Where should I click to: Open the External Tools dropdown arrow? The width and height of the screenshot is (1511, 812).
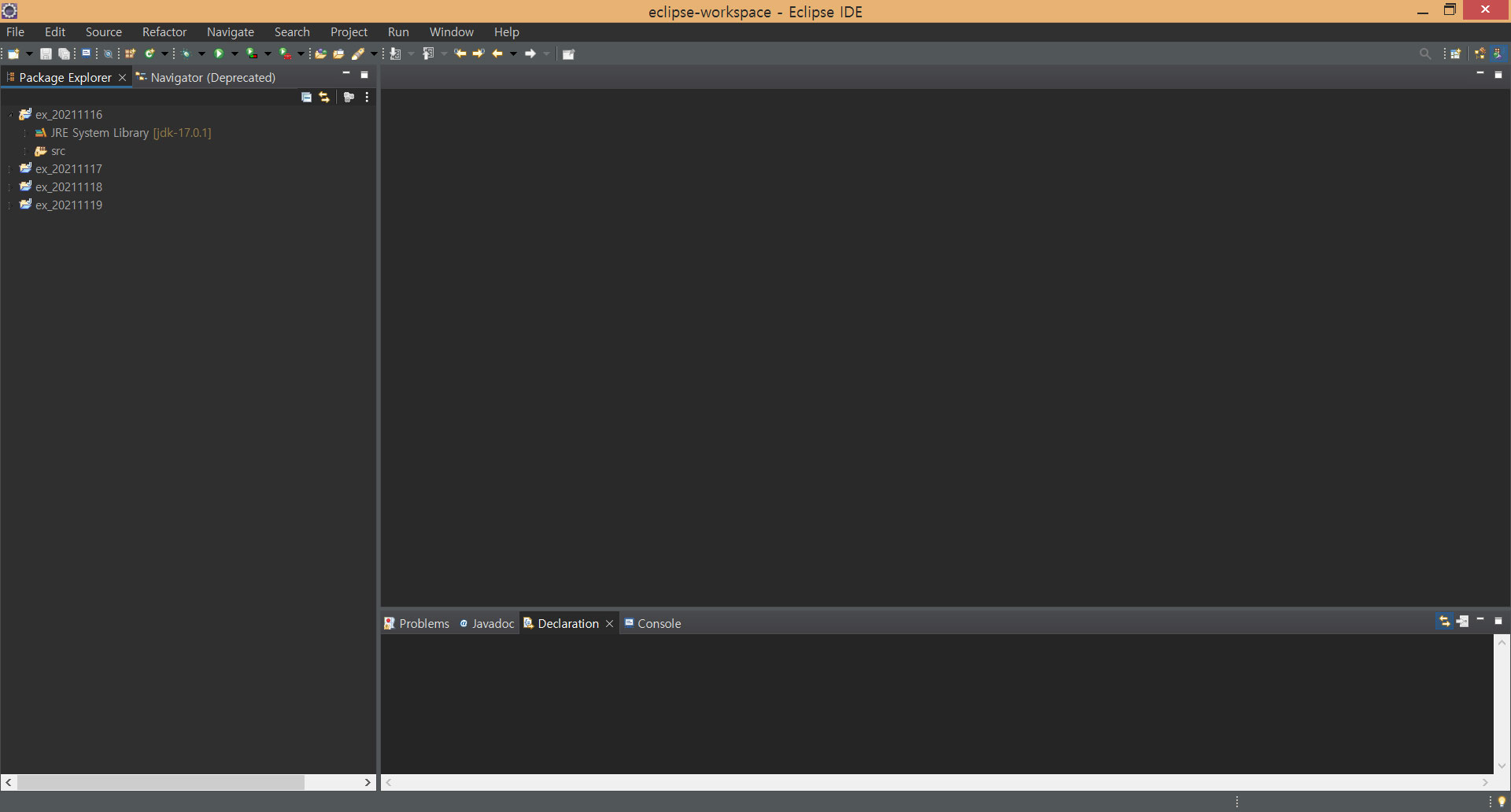(301, 54)
